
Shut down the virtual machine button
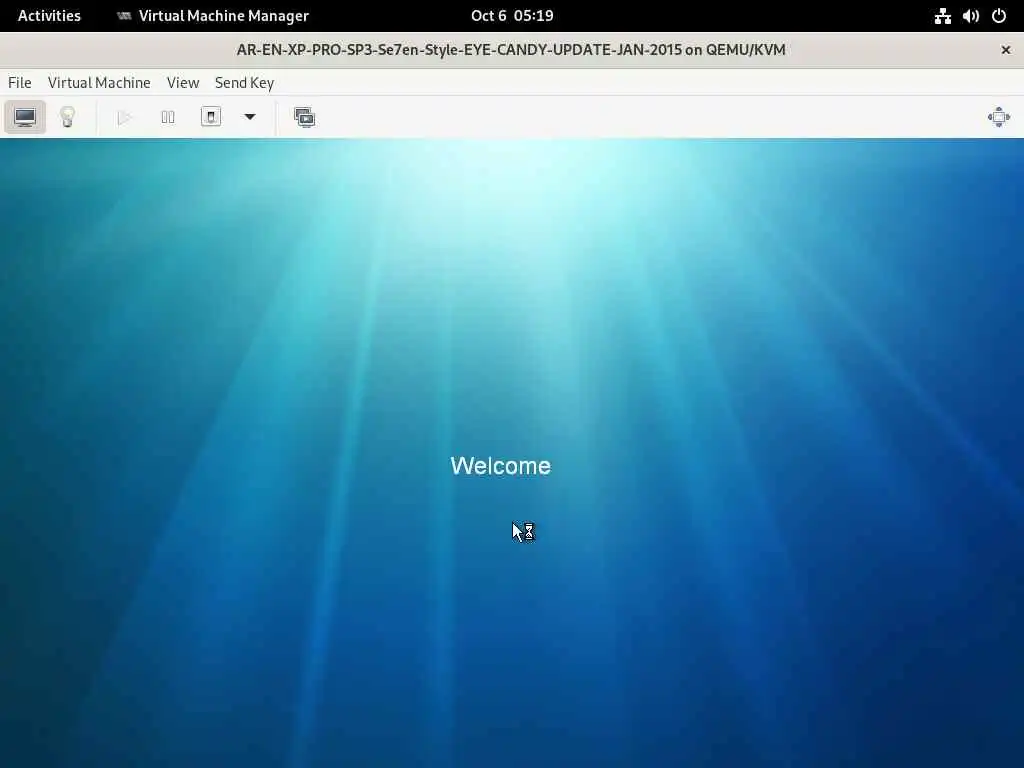pyautogui.click(x=210, y=118)
